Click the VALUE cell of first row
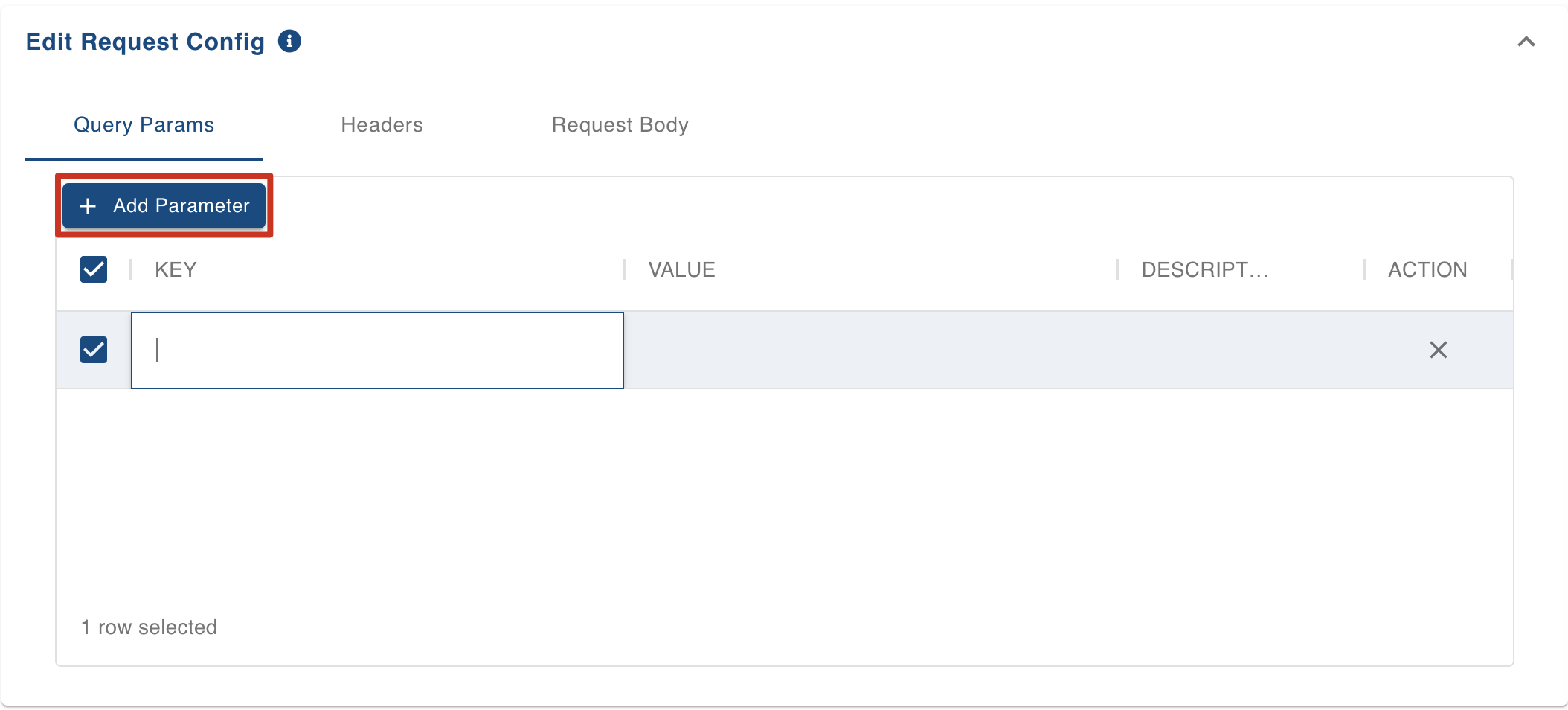 pos(870,350)
